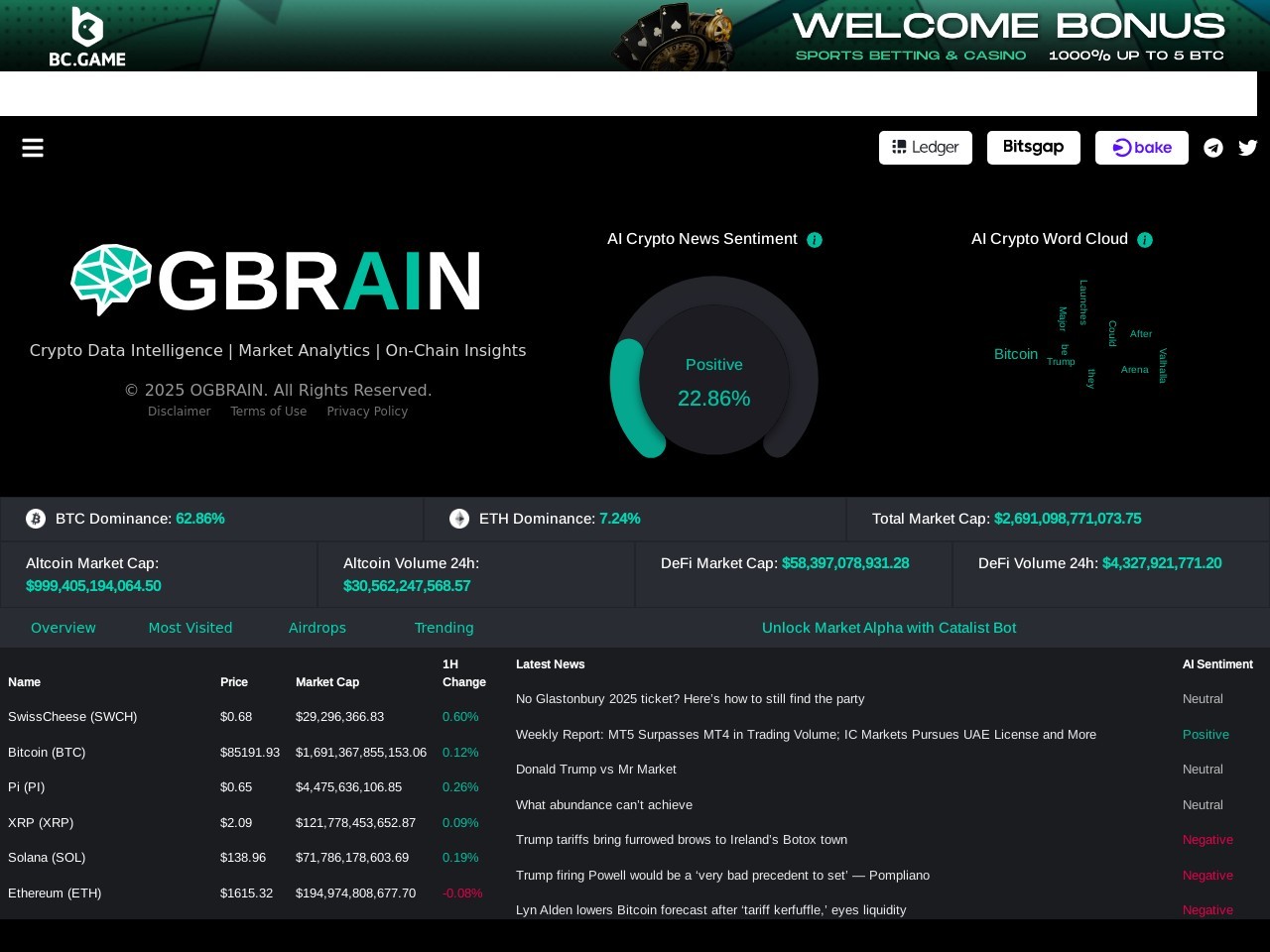The height and width of the screenshot is (952, 1270).
Task: Open the Ethereum (ETH) row
Action: [248, 893]
